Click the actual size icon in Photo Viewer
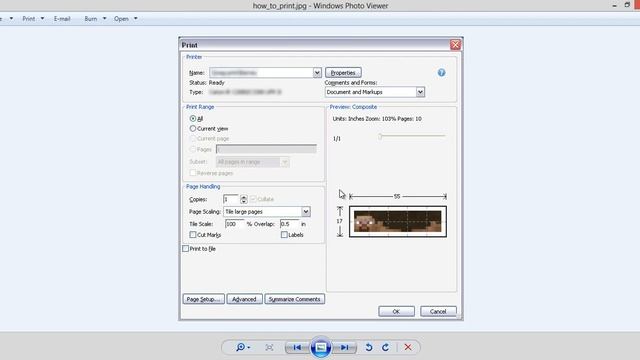Image resolution: width=640 pixels, height=360 pixels. [269, 347]
